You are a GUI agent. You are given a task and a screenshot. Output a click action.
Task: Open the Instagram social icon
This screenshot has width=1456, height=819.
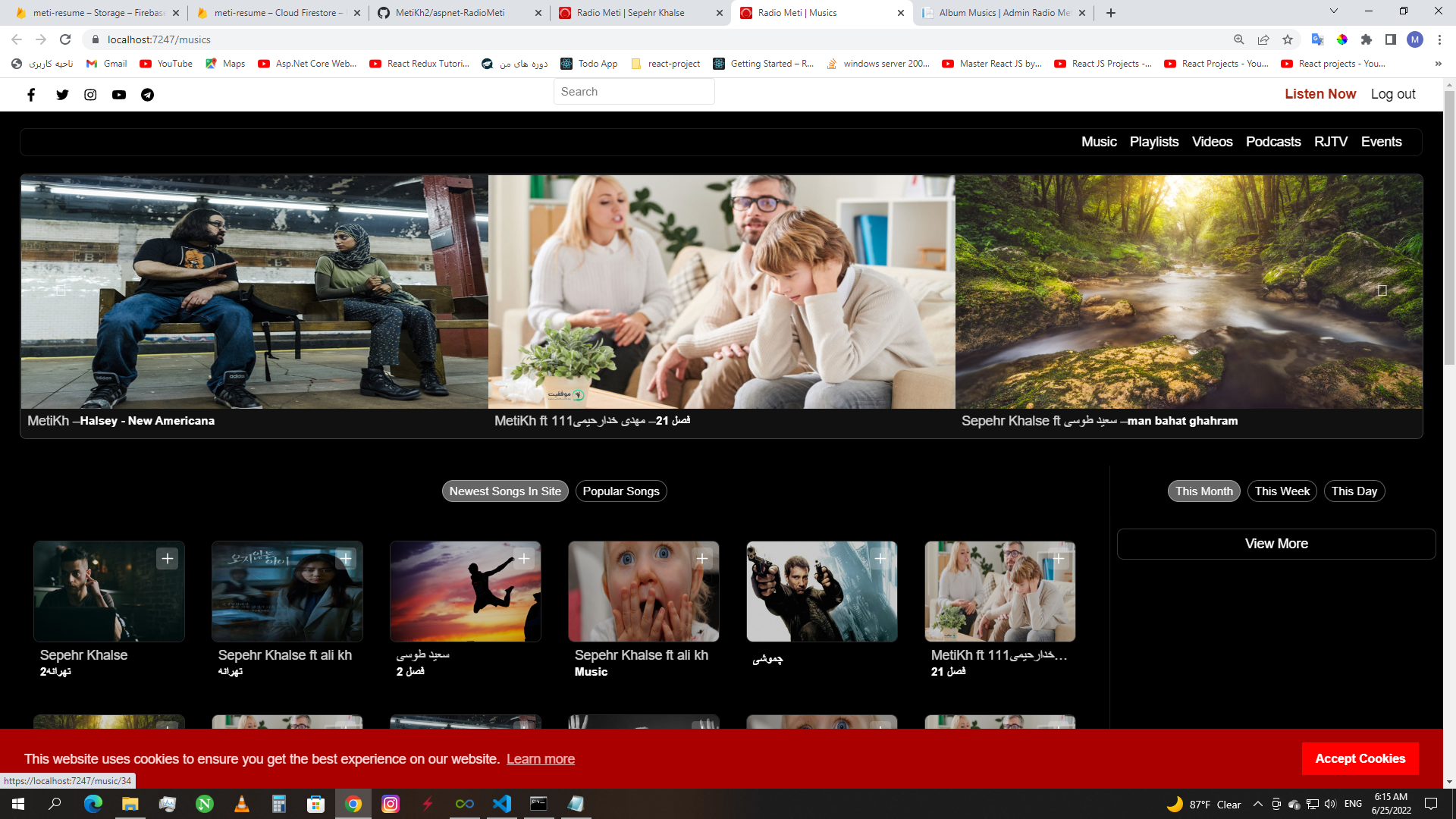pos(90,95)
